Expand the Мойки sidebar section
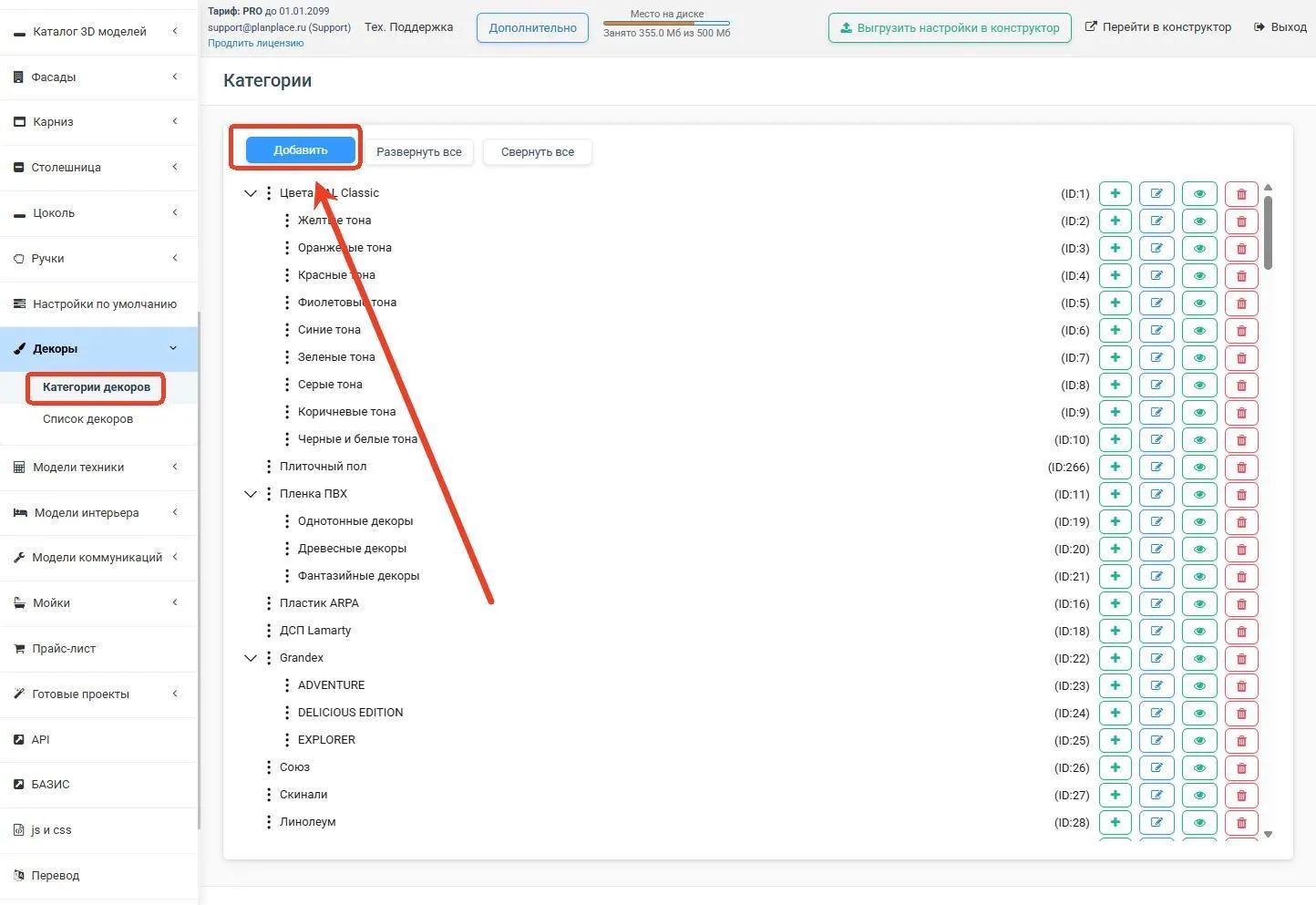This screenshot has width=1316, height=905. click(x=98, y=602)
